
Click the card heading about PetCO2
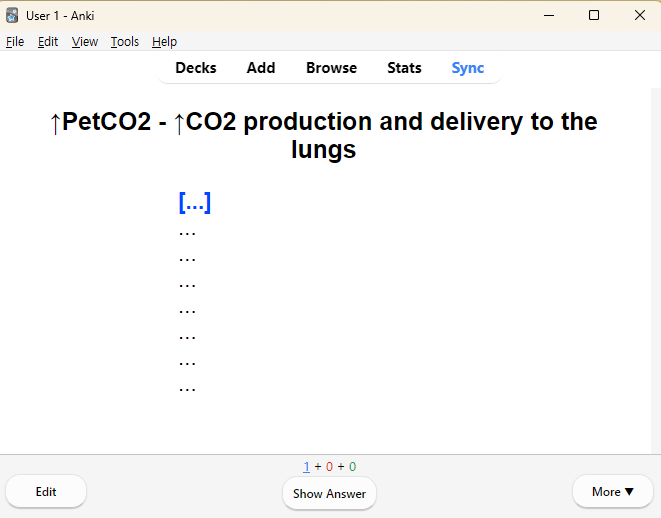[x=323, y=135]
